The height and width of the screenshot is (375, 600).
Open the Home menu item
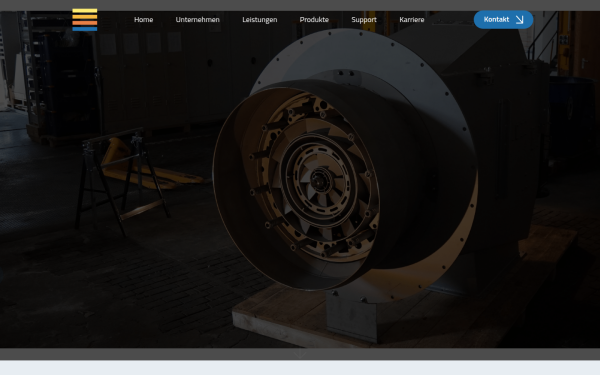click(x=143, y=20)
